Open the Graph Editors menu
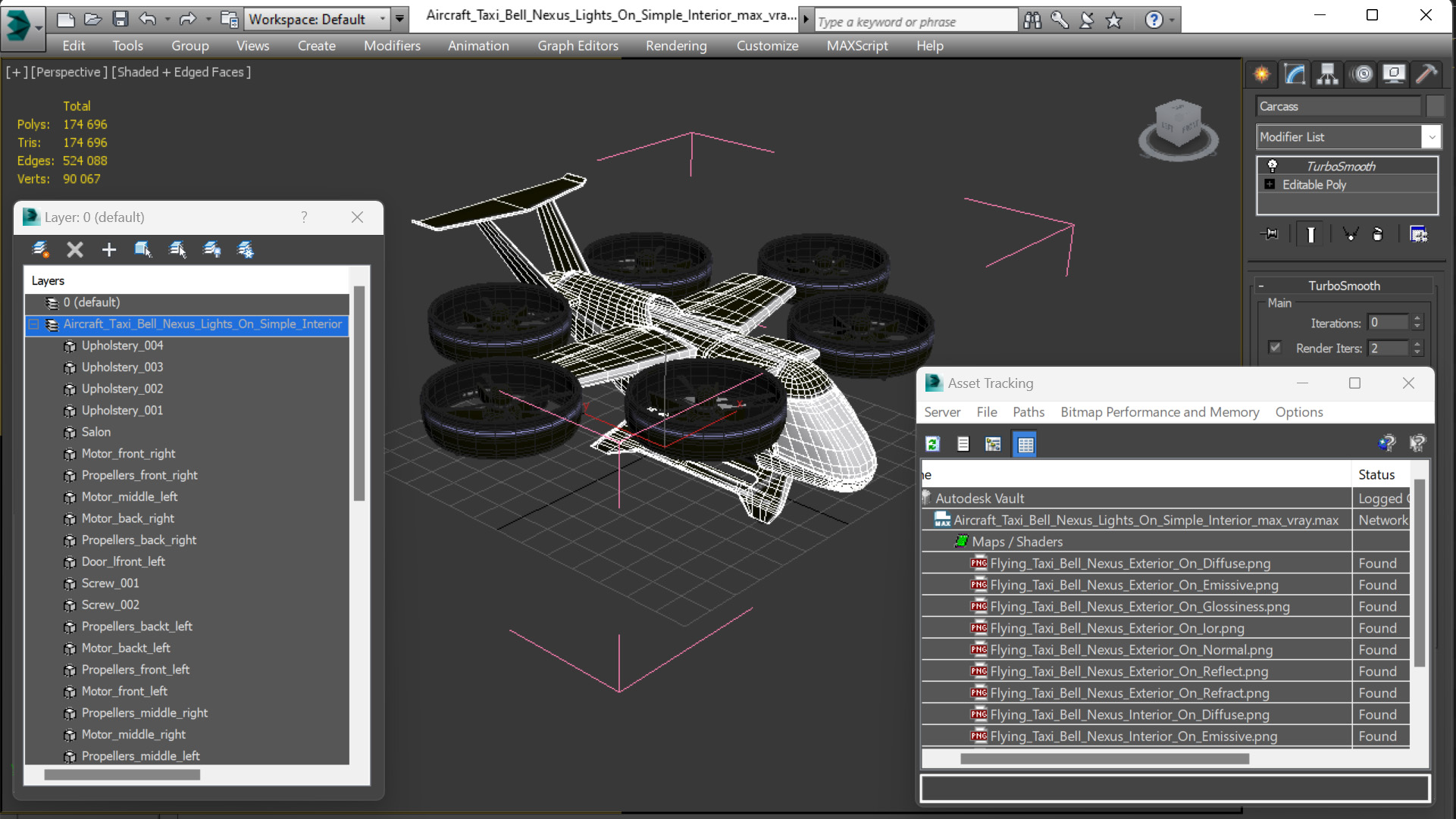Viewport: 1456px width, 819px height. point(578,46)
